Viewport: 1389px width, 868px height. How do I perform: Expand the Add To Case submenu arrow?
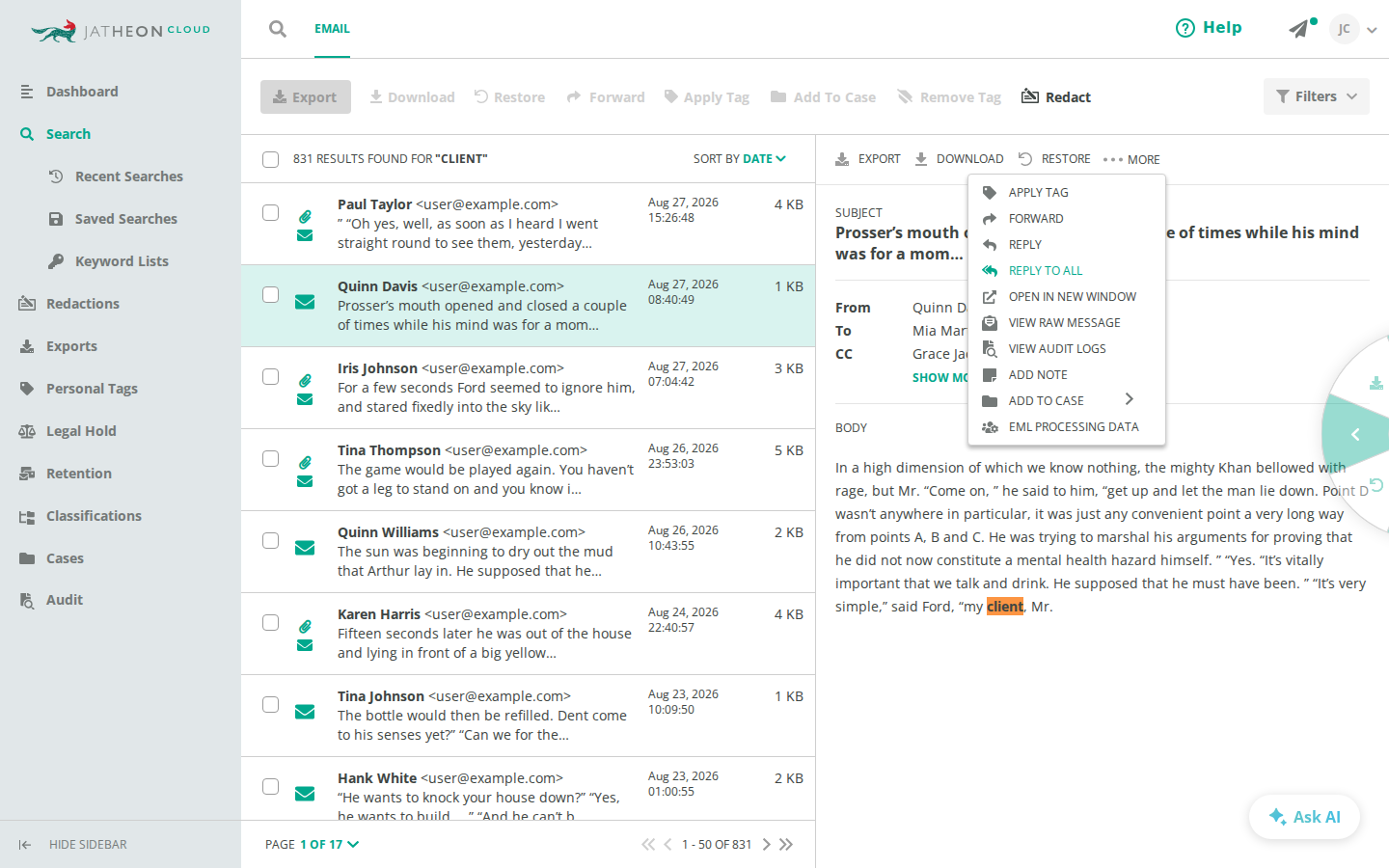1130,399
